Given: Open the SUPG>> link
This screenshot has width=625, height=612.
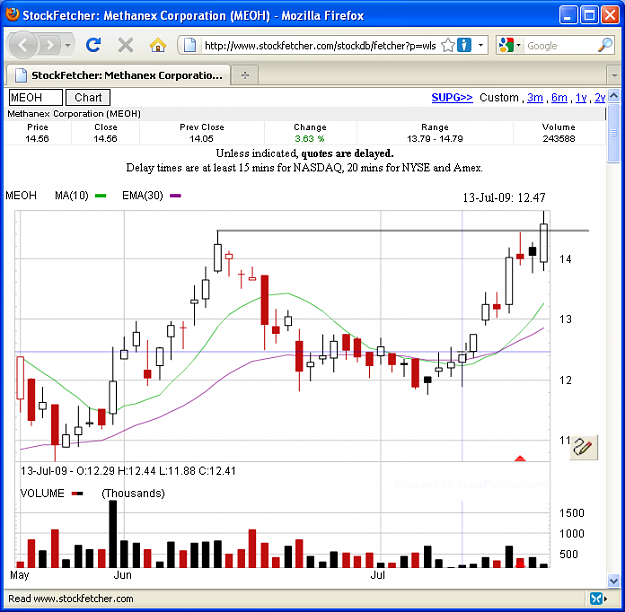Looking at the screenshot, I should [452, 97].
